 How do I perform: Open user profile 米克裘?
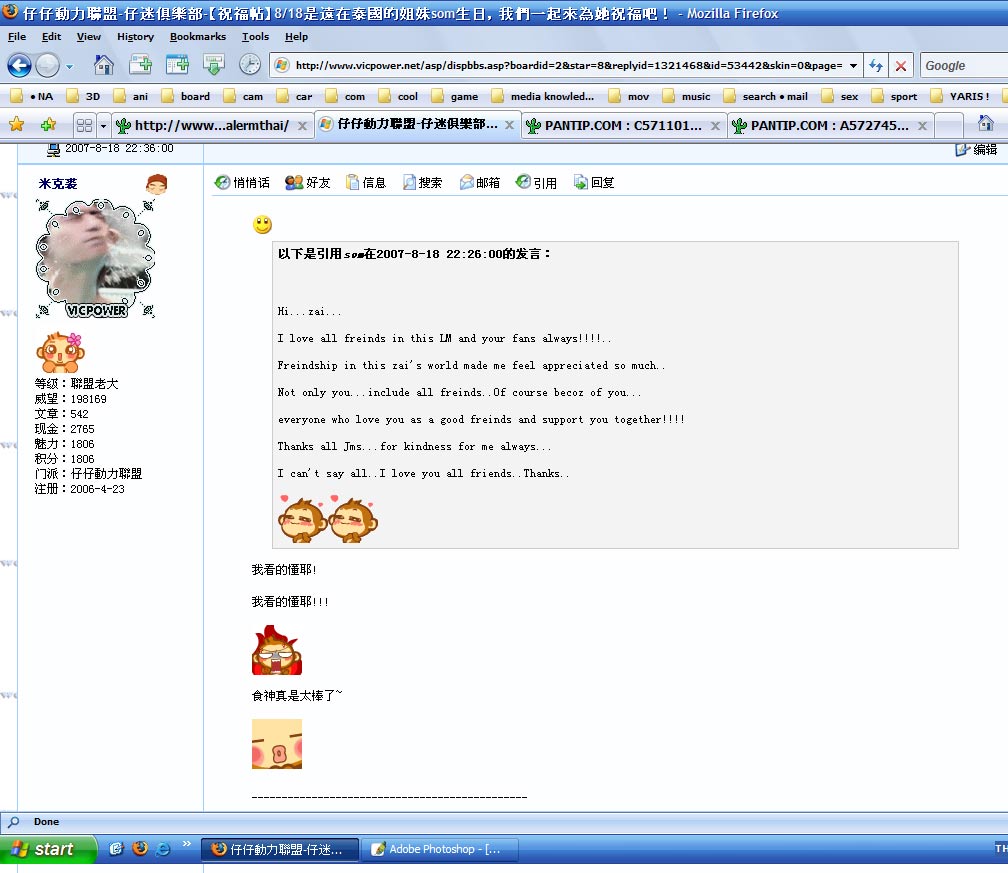[58, 184]
